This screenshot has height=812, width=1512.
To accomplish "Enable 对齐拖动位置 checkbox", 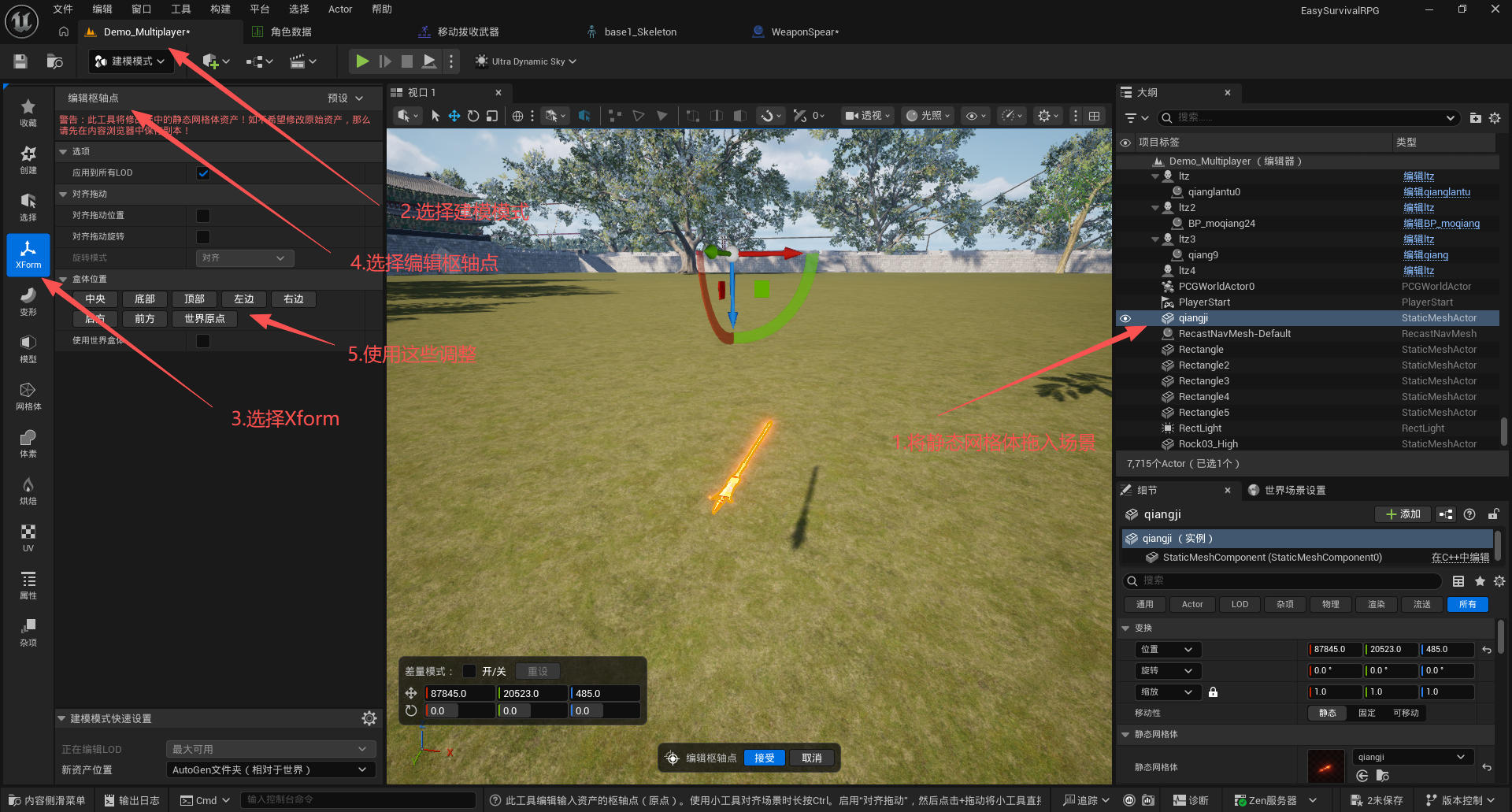I will (203, 216).
